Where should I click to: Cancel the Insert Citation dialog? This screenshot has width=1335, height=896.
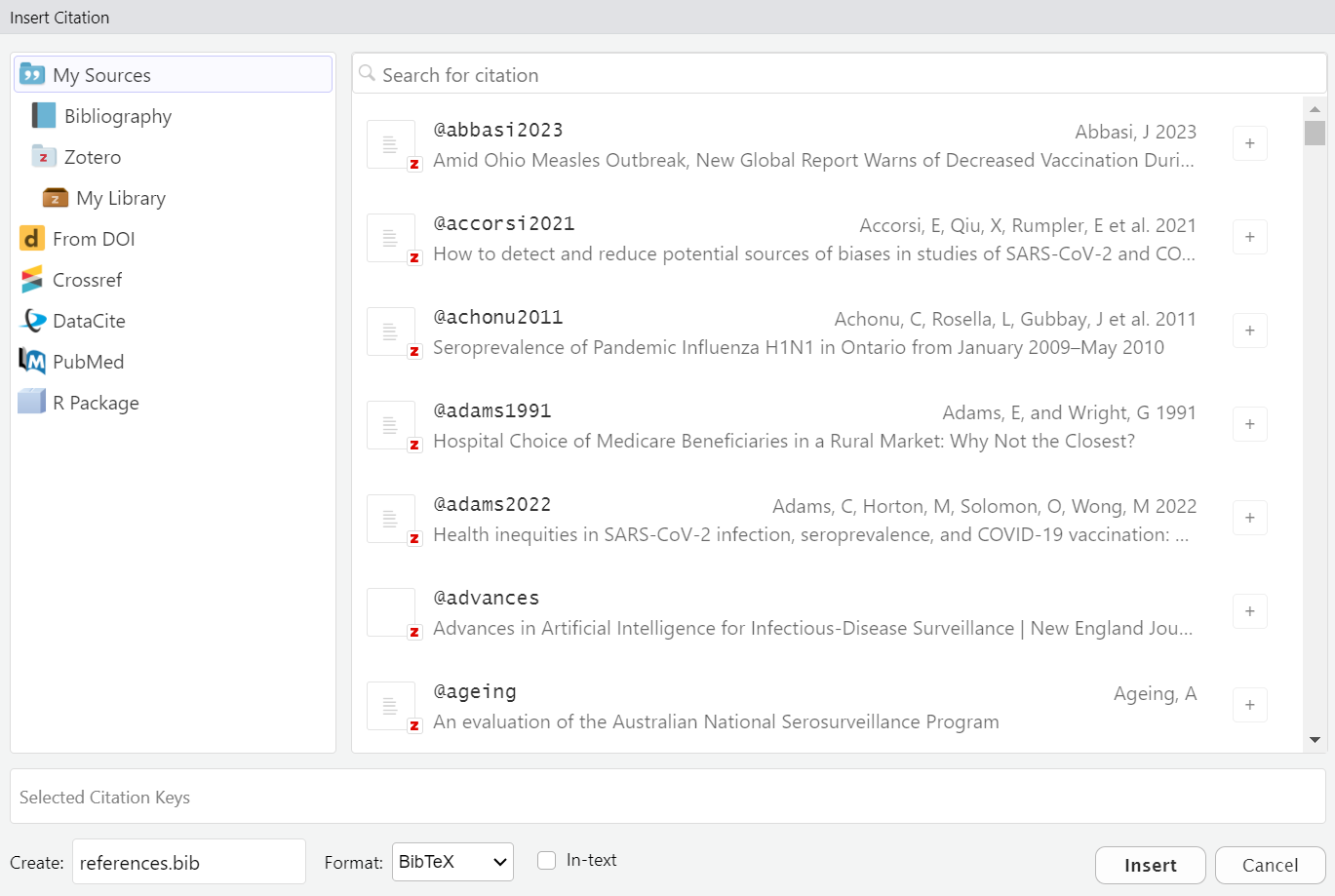(1270, 865)
